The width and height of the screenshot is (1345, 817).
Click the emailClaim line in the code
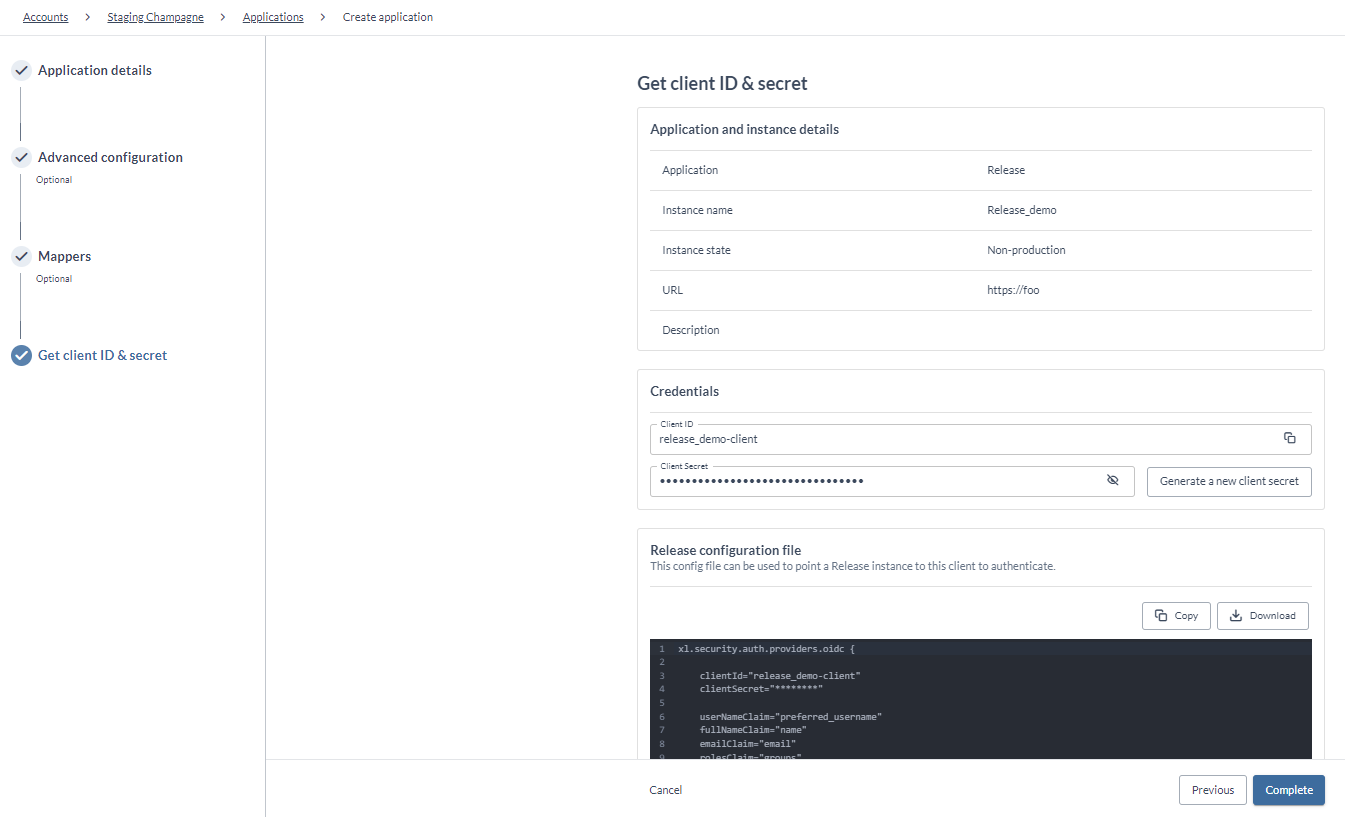tap(747, 744)
